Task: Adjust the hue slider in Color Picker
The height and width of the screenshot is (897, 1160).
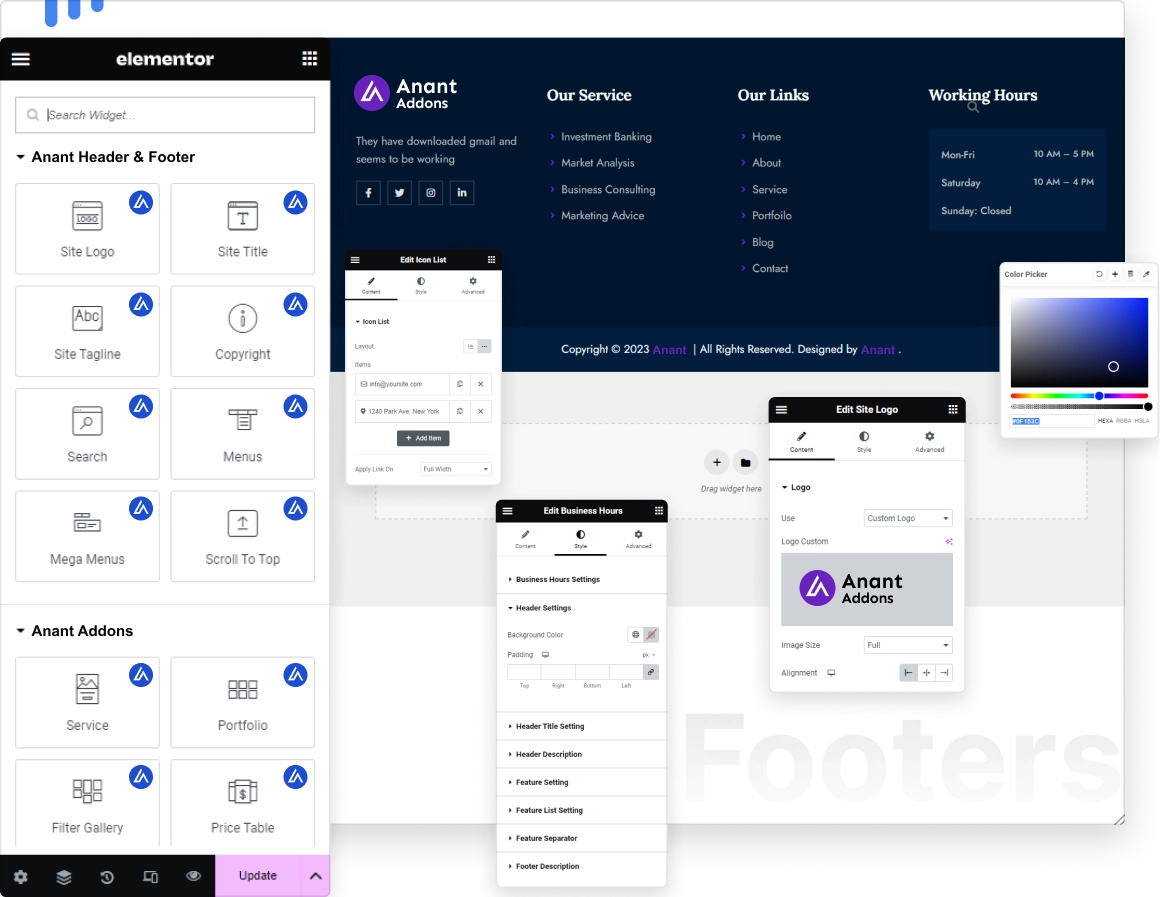Action: click(1079, 396)
